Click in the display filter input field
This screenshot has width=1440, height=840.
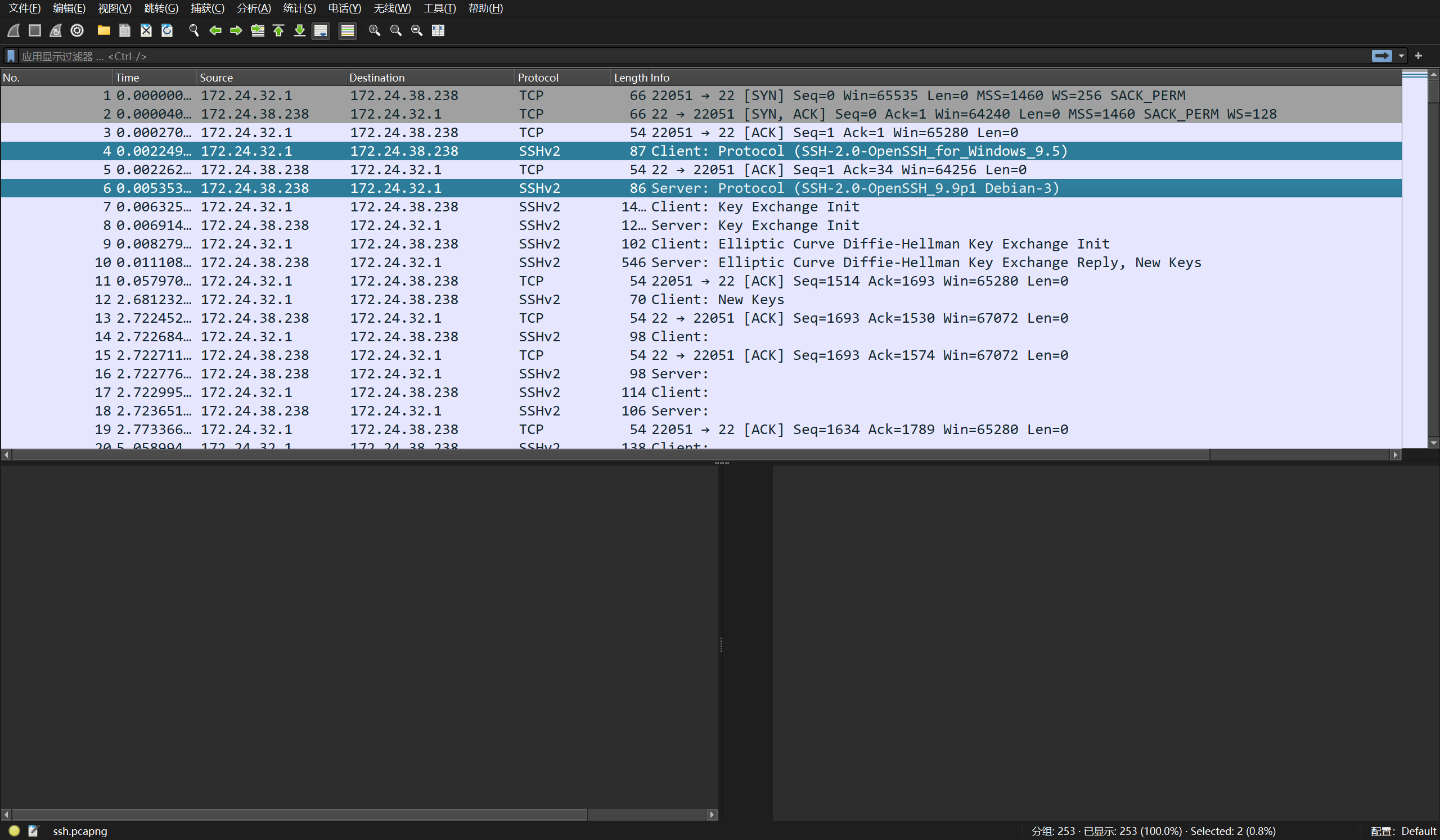click(x=686, y=56)
